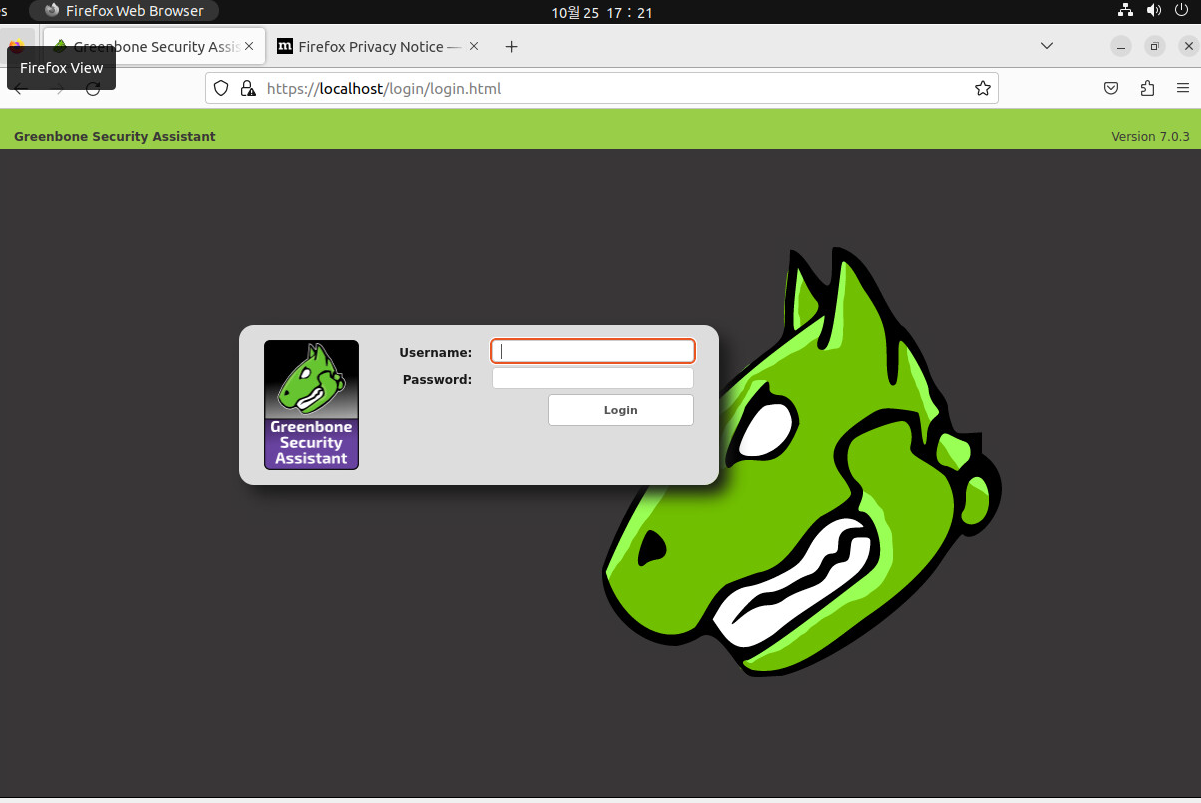Reload the current page
Screen dimensions: 1201x803
click(93, 88)
